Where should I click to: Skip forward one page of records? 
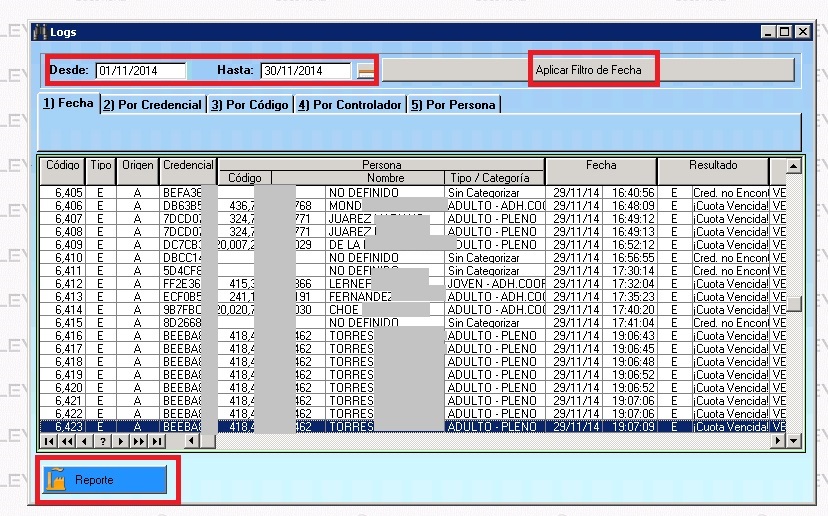pyautogui.click(x=138, y=441)
